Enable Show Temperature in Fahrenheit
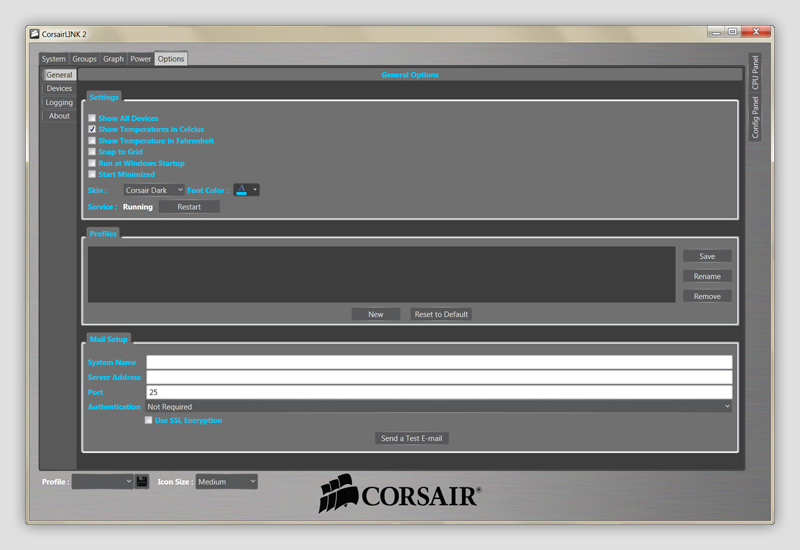The width and height of the screenshot is (800, 550). click(92, 141)
